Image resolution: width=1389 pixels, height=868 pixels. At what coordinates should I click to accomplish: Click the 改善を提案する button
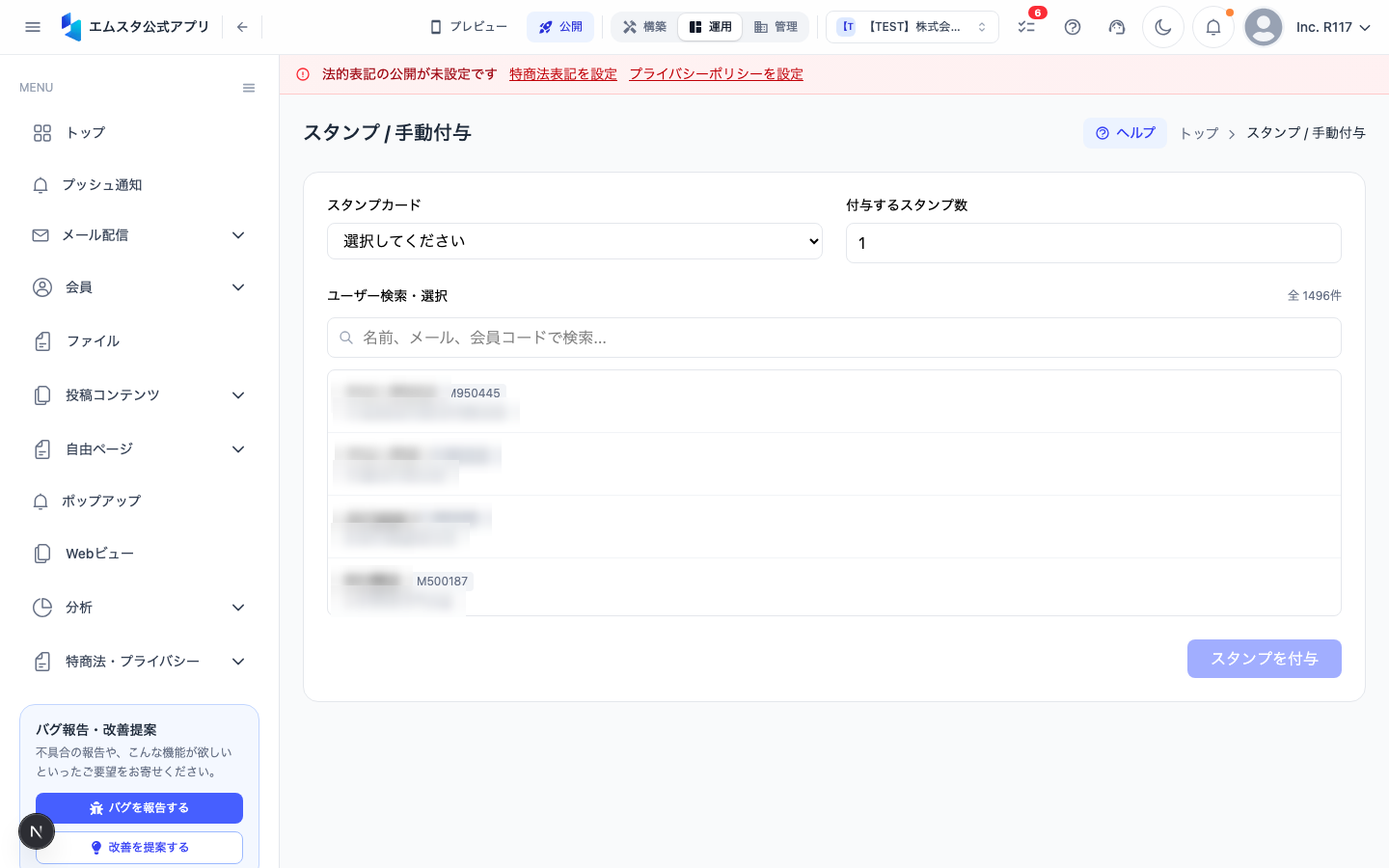pyautogui.click(x=139, y=848)
